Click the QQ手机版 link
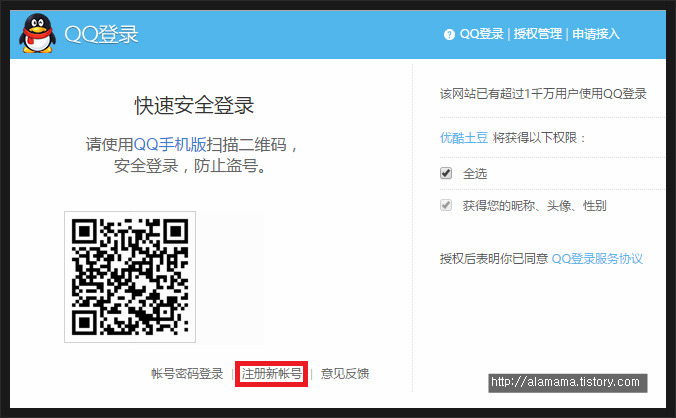Screen dimensions: 676x418 point(170,144)
